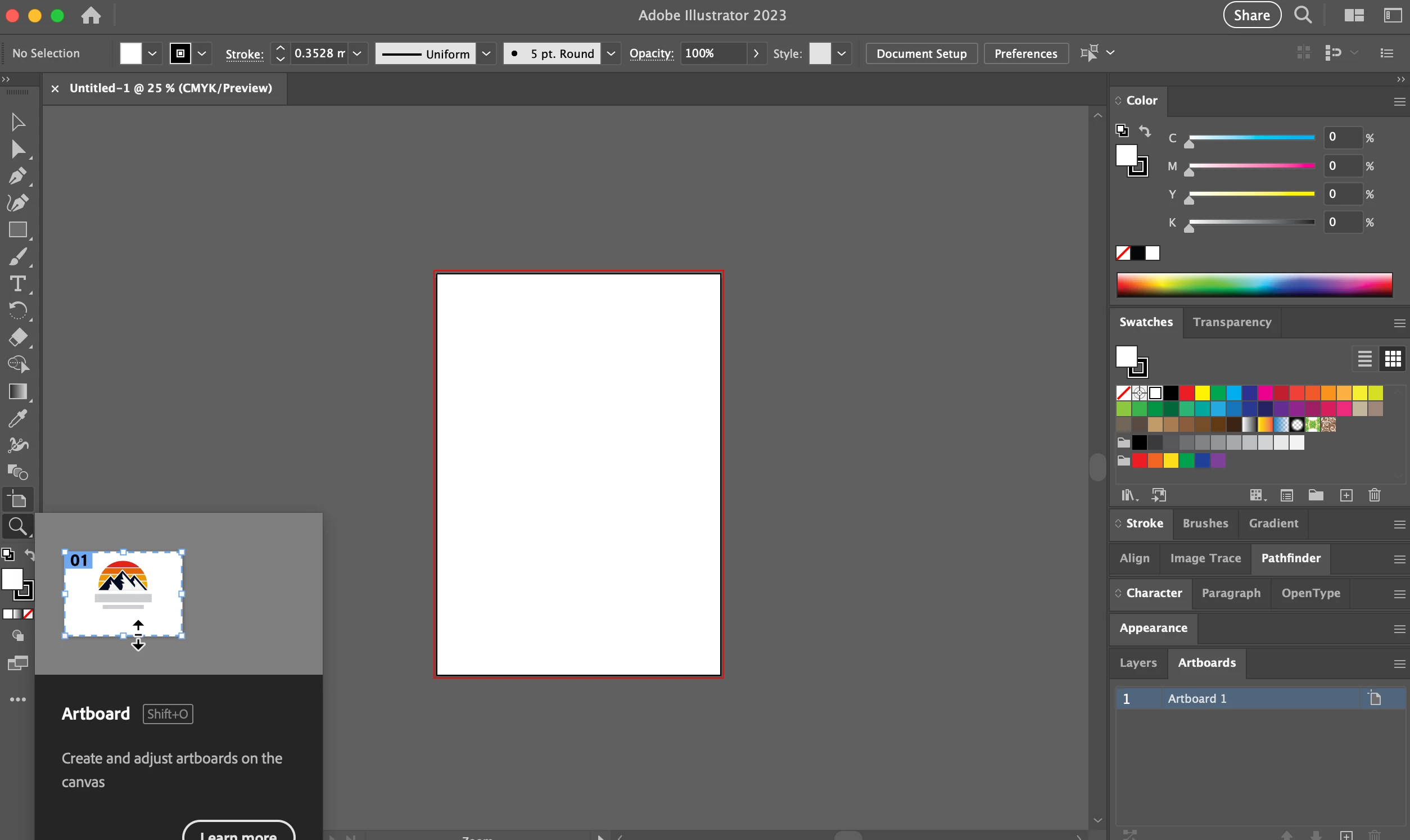This screenshot has width=1410, height=840.
Task: Switch to the Layers tab
Action: [1138, 663]
